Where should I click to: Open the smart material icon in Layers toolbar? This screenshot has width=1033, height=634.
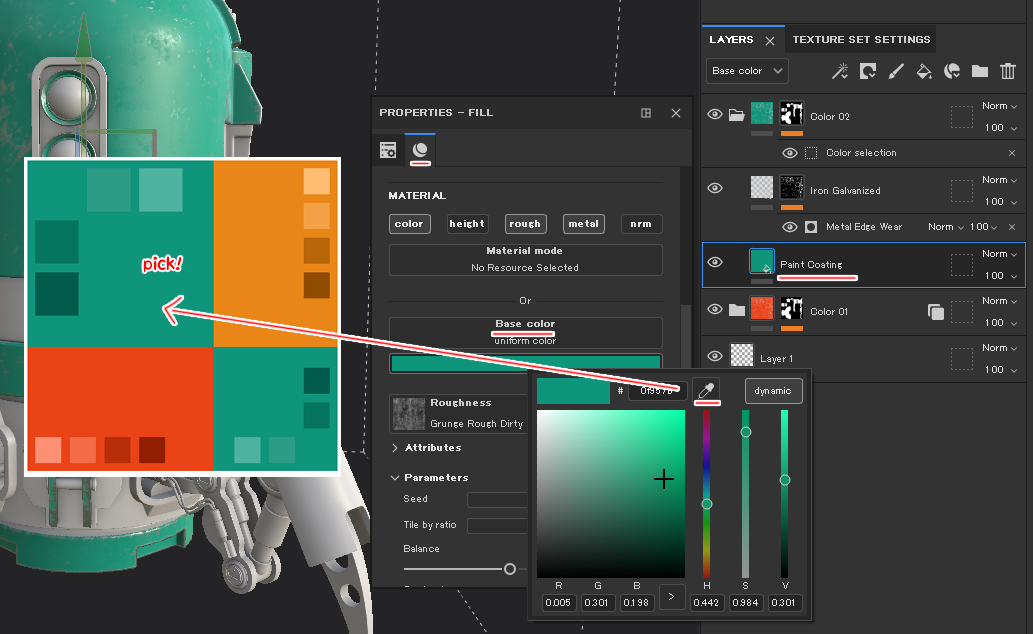click(952, 71)
